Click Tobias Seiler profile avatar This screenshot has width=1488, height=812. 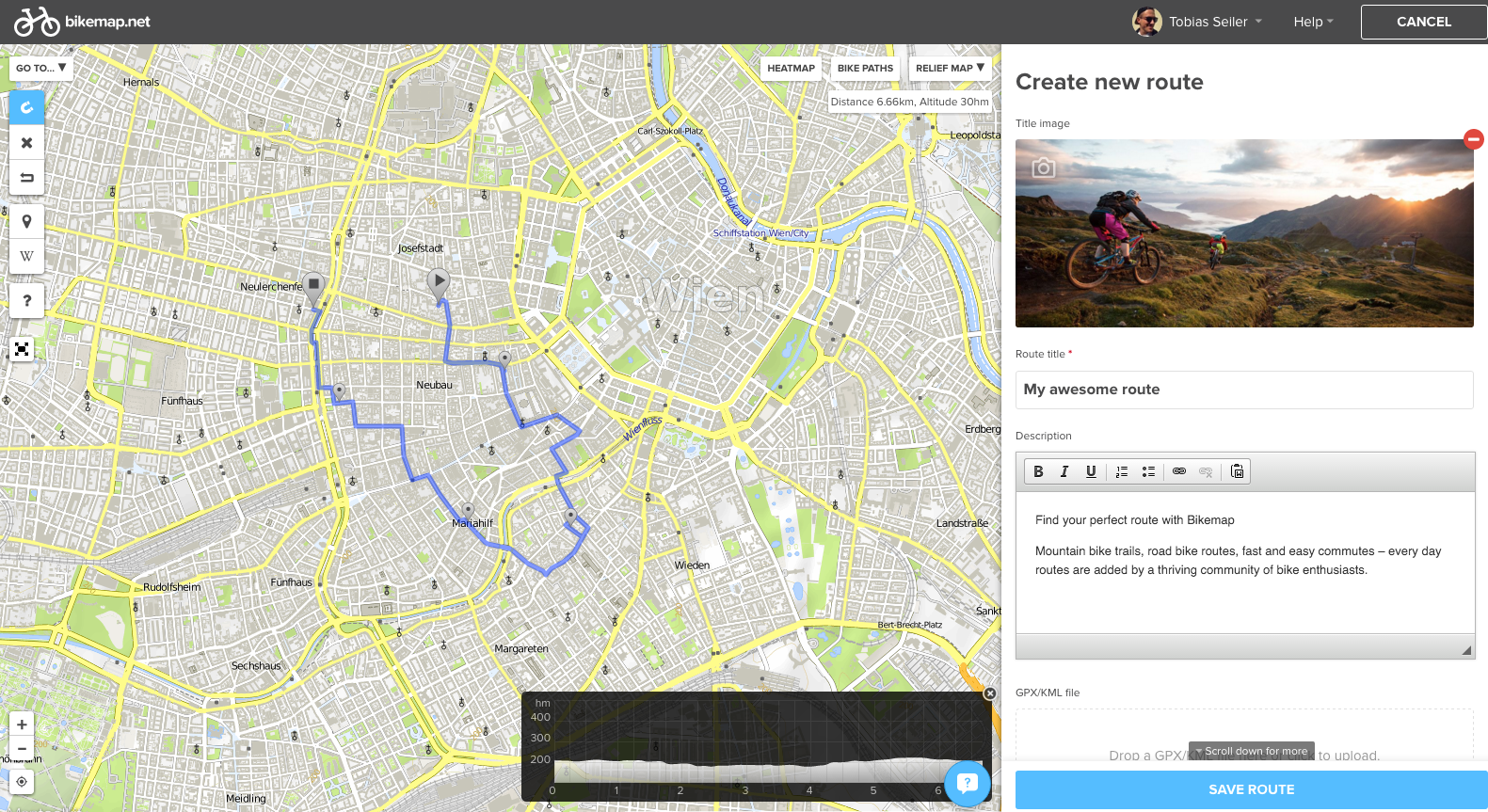(1146, 22)
